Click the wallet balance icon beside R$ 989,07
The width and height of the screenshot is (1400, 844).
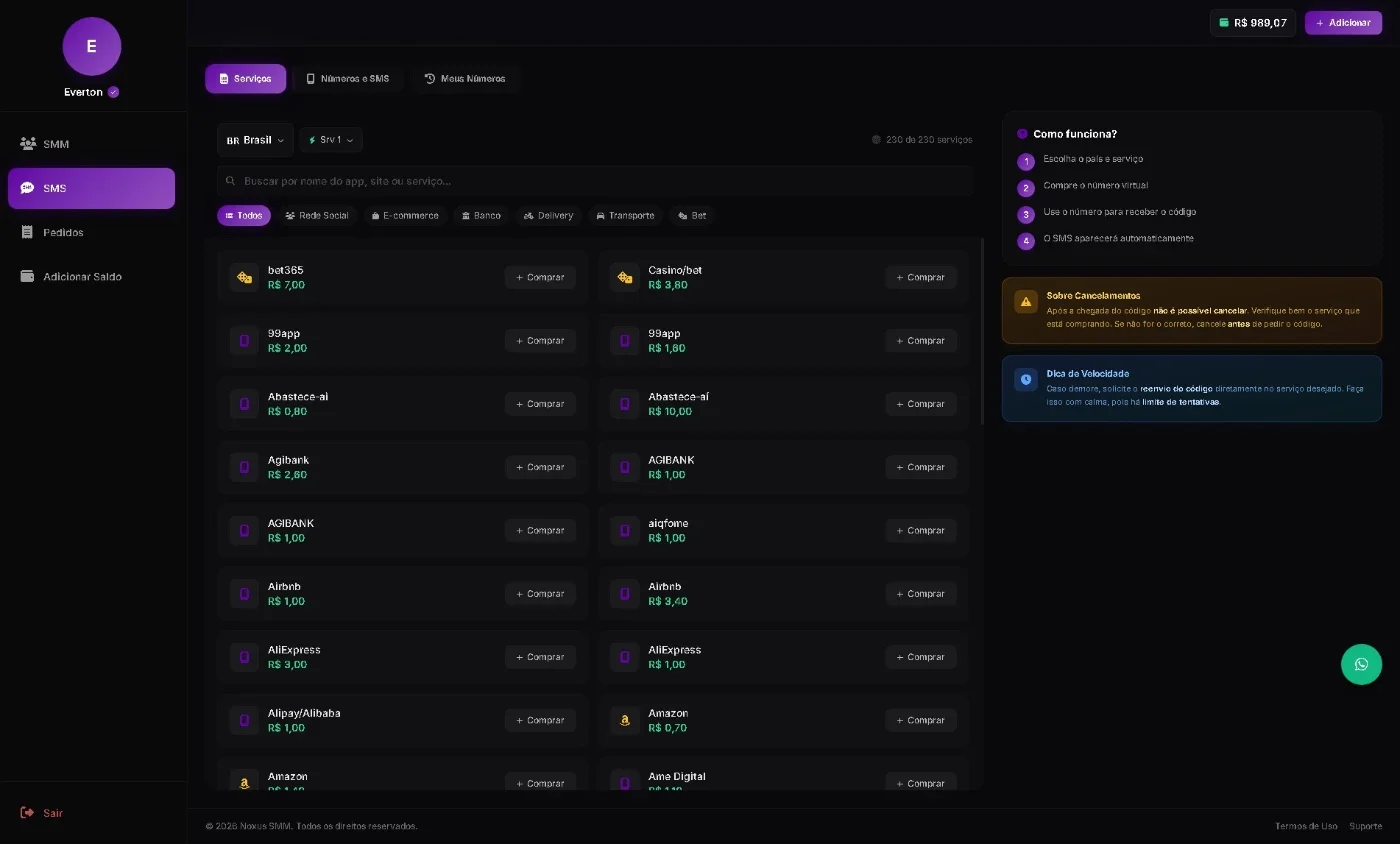point(1224,22)
